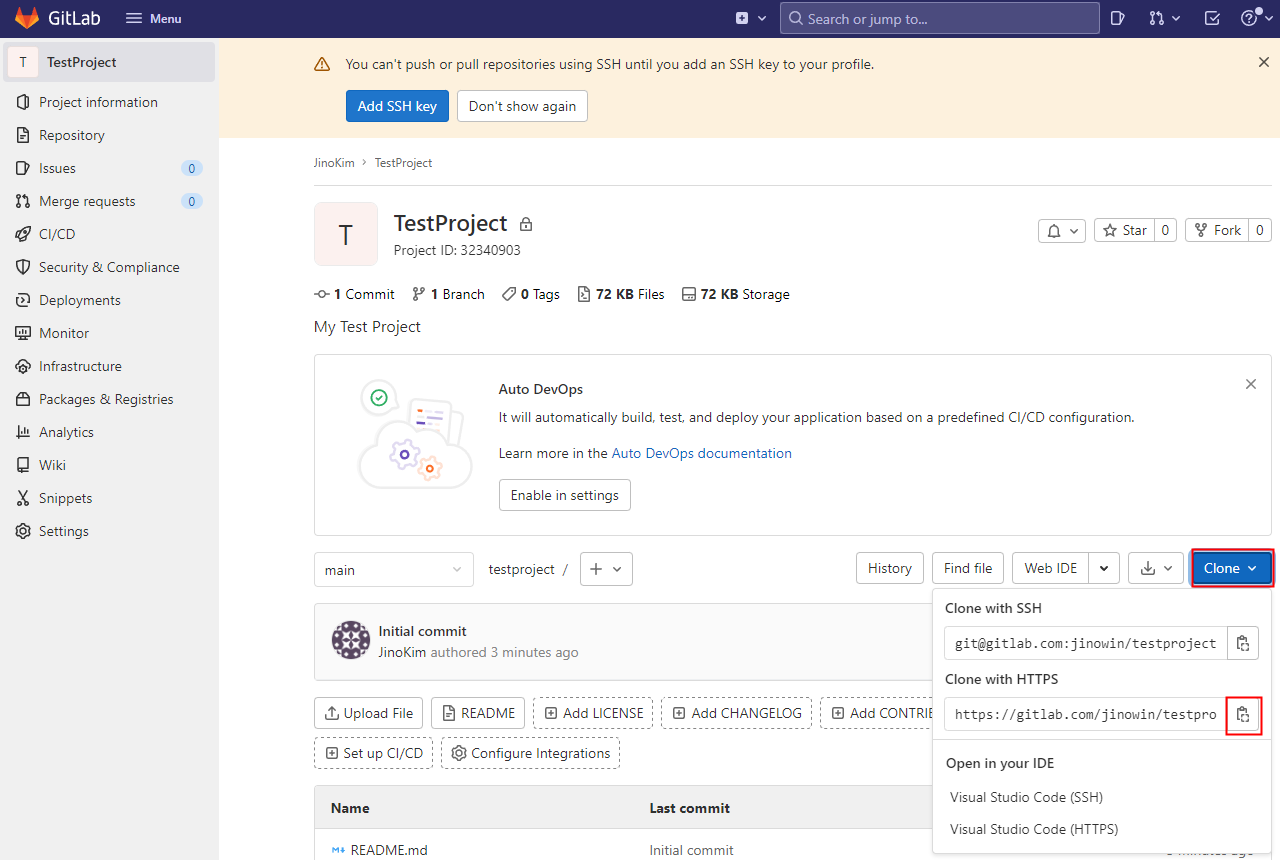Expand the Web IDE options arrow

tap(1104, 568)
